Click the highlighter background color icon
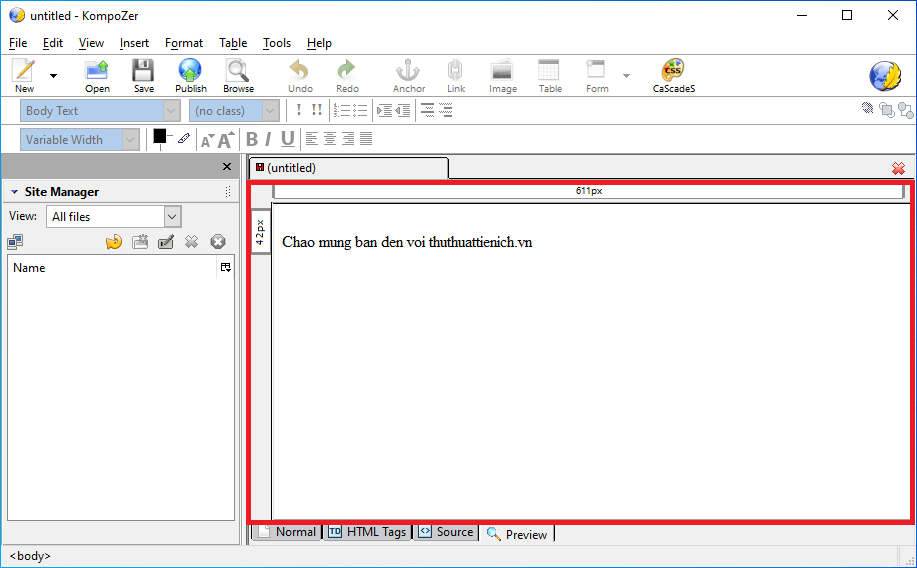 click(x=183, y=139)
